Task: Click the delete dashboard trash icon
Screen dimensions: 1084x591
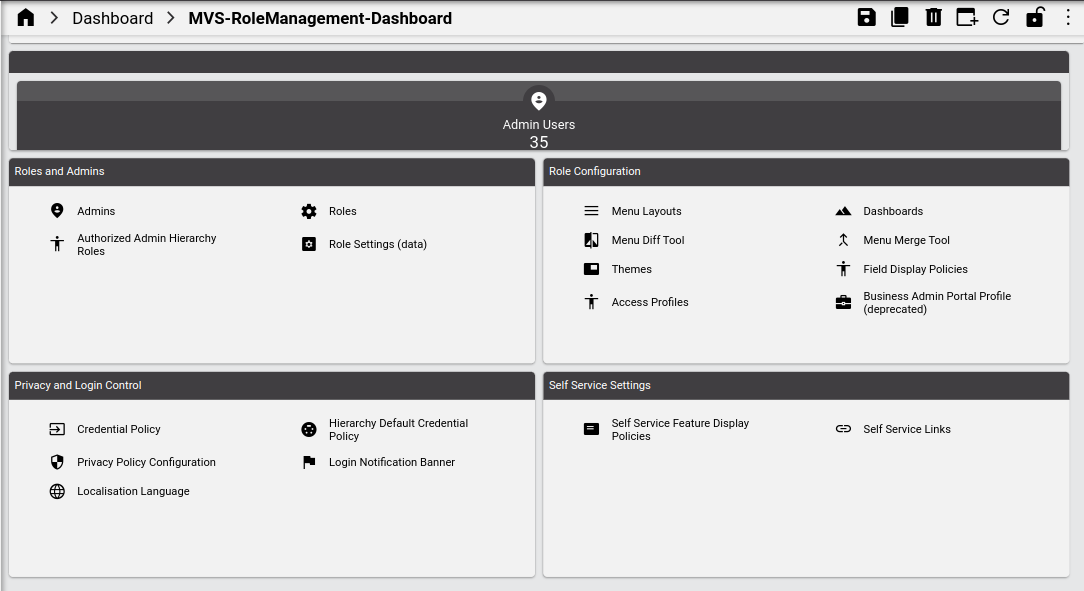Action: point(933,17)
